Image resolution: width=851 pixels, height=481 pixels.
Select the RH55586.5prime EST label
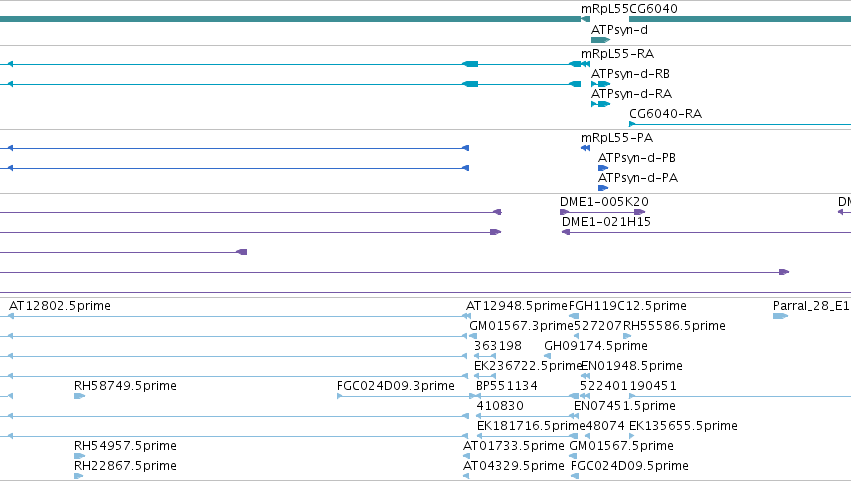click(674, 326)
